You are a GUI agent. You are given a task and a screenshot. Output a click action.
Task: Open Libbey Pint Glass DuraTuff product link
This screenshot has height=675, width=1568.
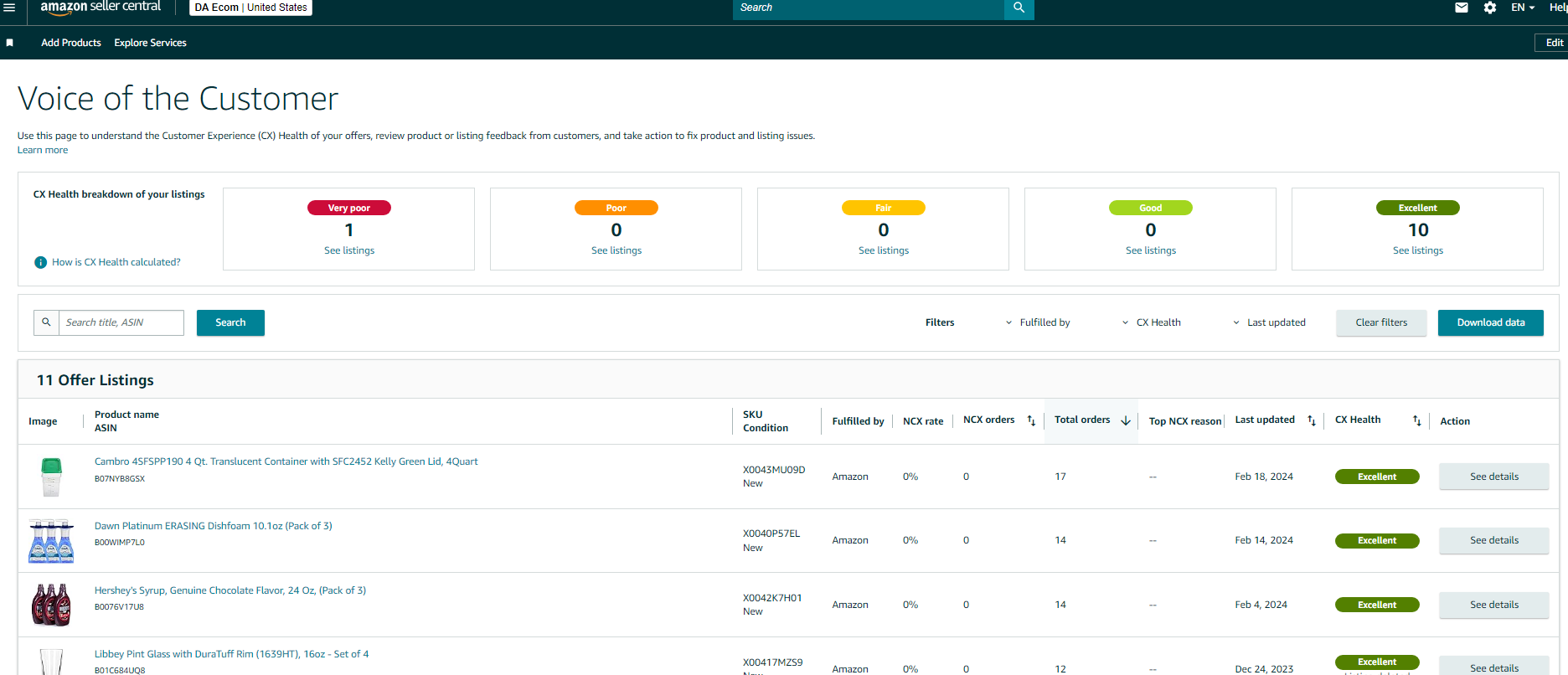point(232,654)
